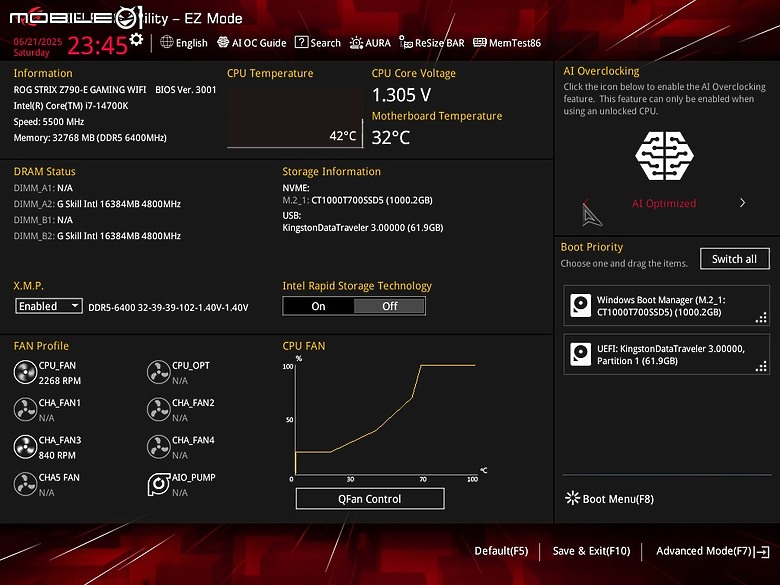The width and height of the screenshot is (780, 585).
Task: Click the Switch all button
Action: click(734, 259)
